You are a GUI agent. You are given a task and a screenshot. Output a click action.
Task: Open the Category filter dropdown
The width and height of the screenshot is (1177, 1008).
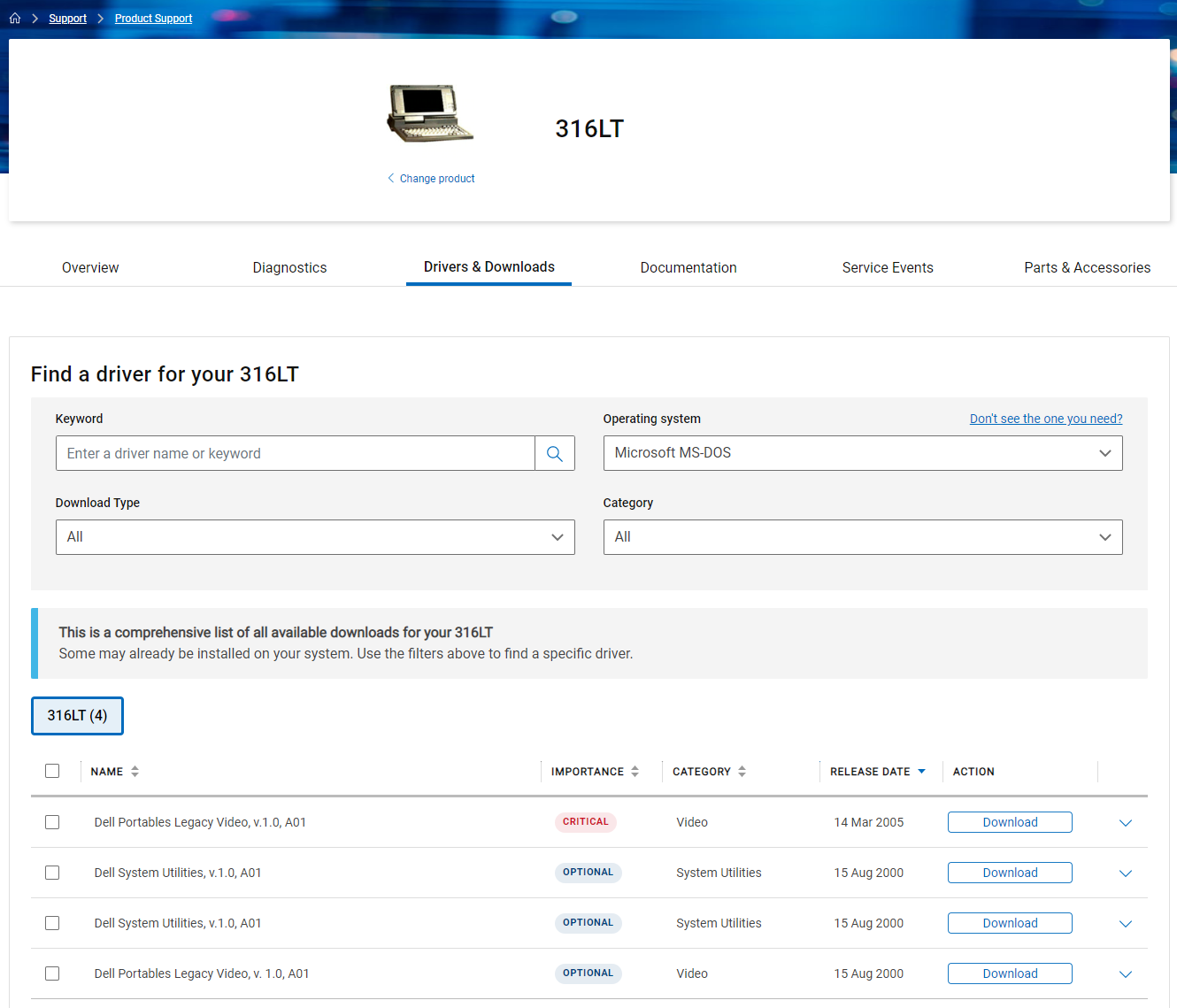[x=862, y=537]
